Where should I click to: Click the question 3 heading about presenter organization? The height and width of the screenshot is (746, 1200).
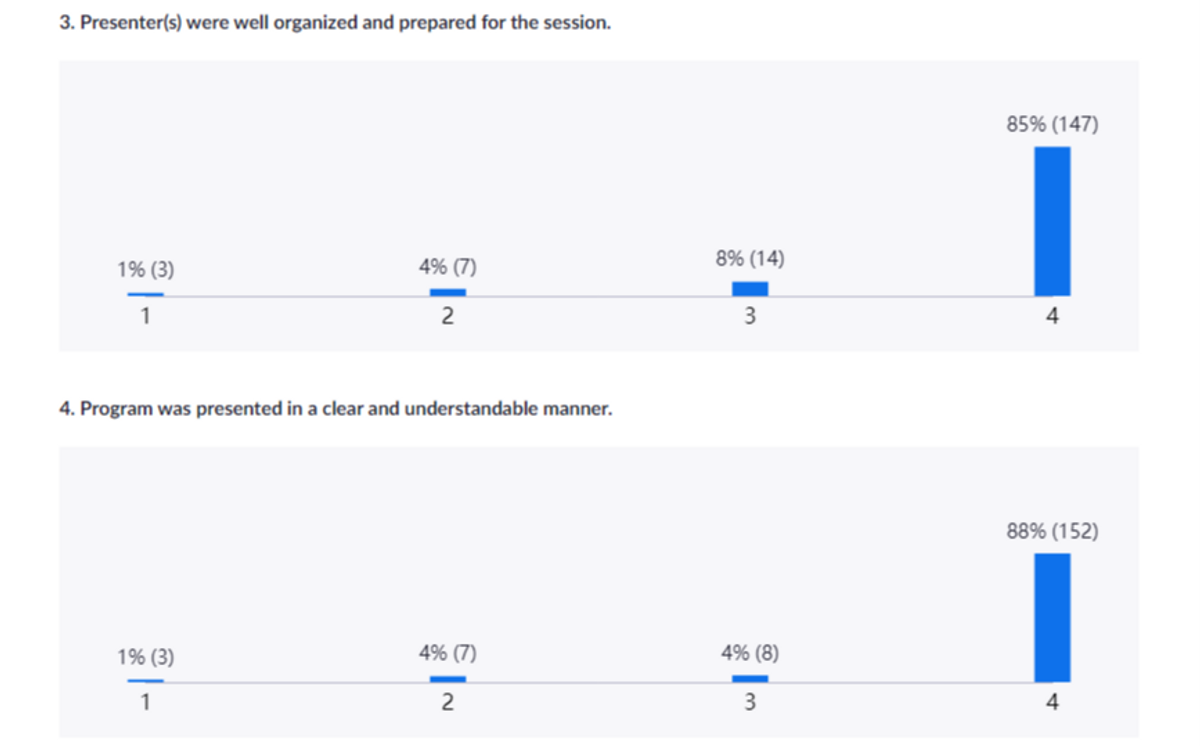(335, 23)
